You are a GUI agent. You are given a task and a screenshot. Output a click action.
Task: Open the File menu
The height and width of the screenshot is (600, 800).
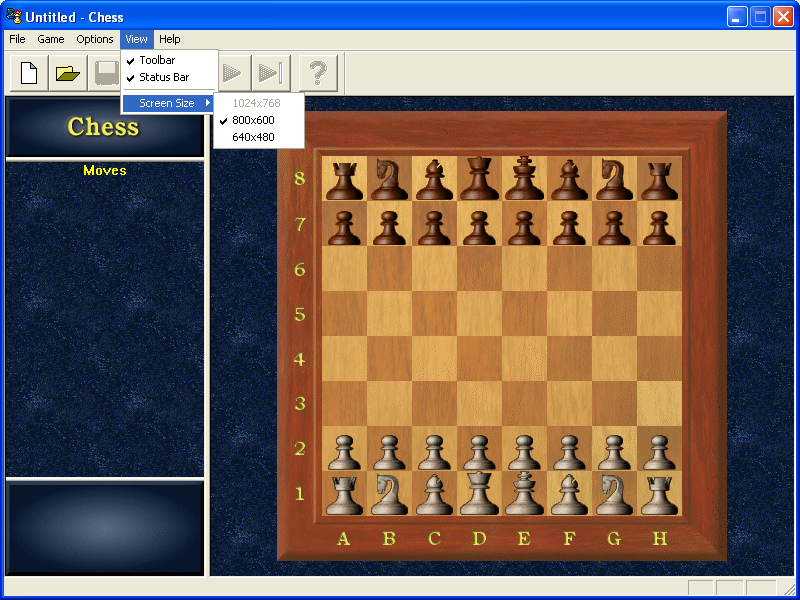click(x=16, y=39)
